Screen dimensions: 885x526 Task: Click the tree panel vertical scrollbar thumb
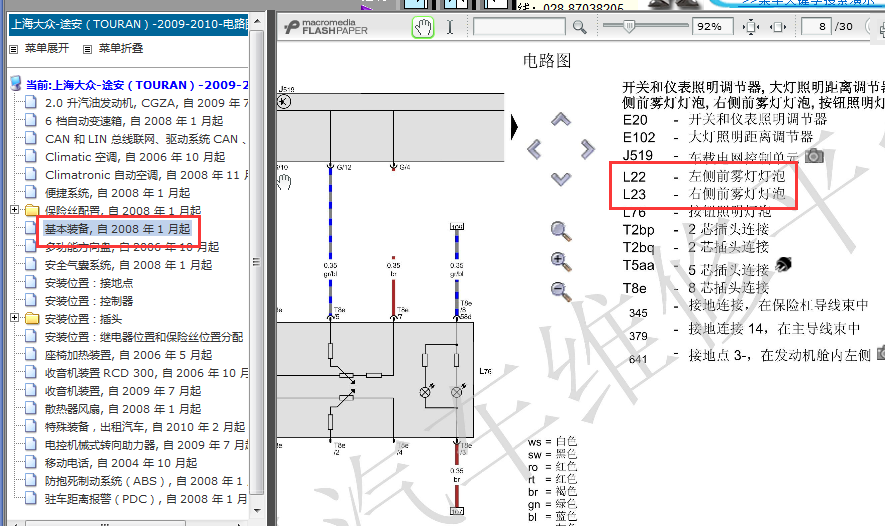point(257,262)
